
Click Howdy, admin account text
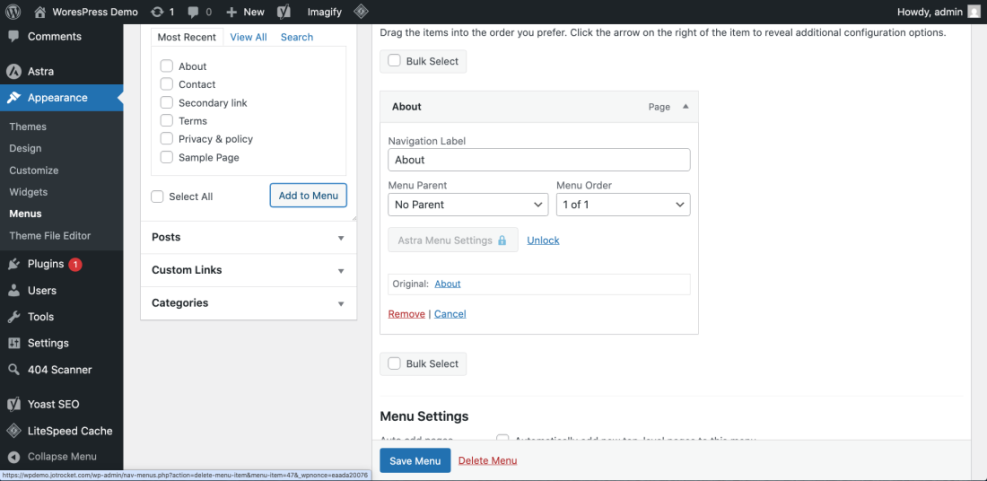click(x=930, y=11)
